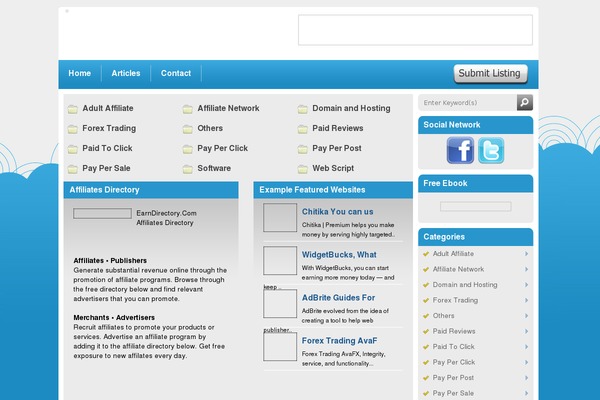Click checkmark icon next to sidebar Adult Affiliate
Image resolution: width=600 pixels, height=400 pixels.
pyautogui.click(x=426, y=254)
